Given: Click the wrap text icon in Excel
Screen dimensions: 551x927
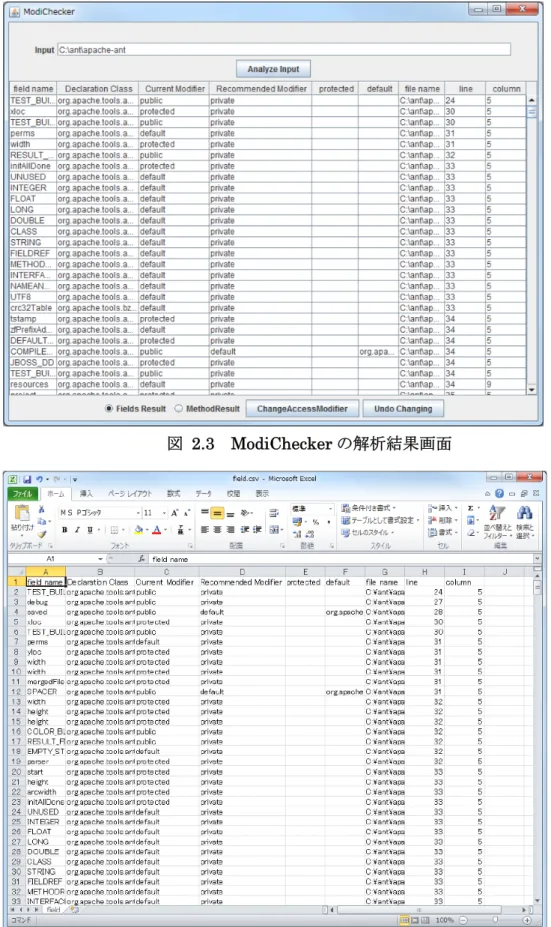Looking at the screenshot, I should point(274,513).
